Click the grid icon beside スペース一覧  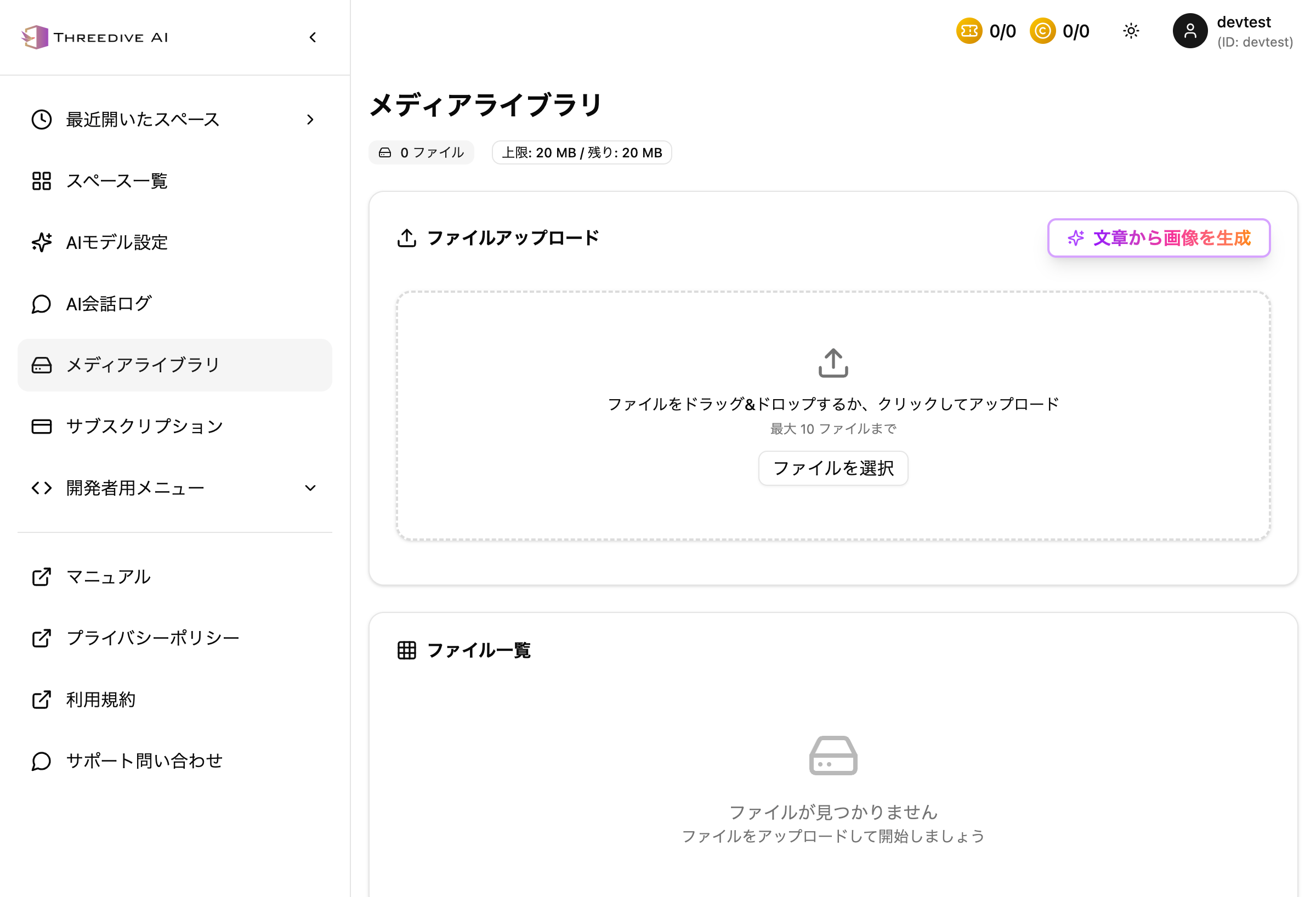(x=41, y=180)
